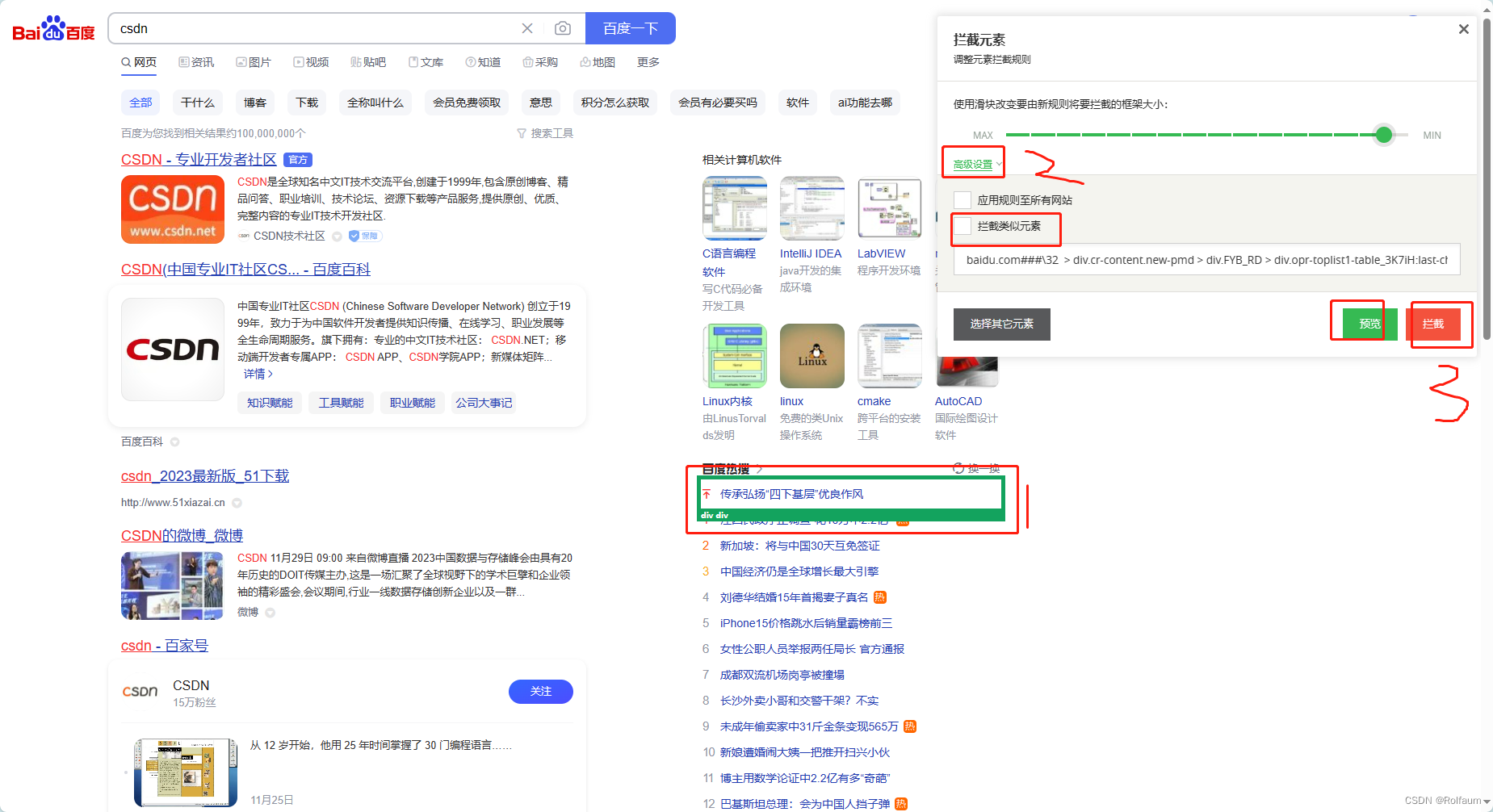This screenshot has height=812, width=1493.
Task: Switch to 地图 tab
Action: click(x=598, y=62)
